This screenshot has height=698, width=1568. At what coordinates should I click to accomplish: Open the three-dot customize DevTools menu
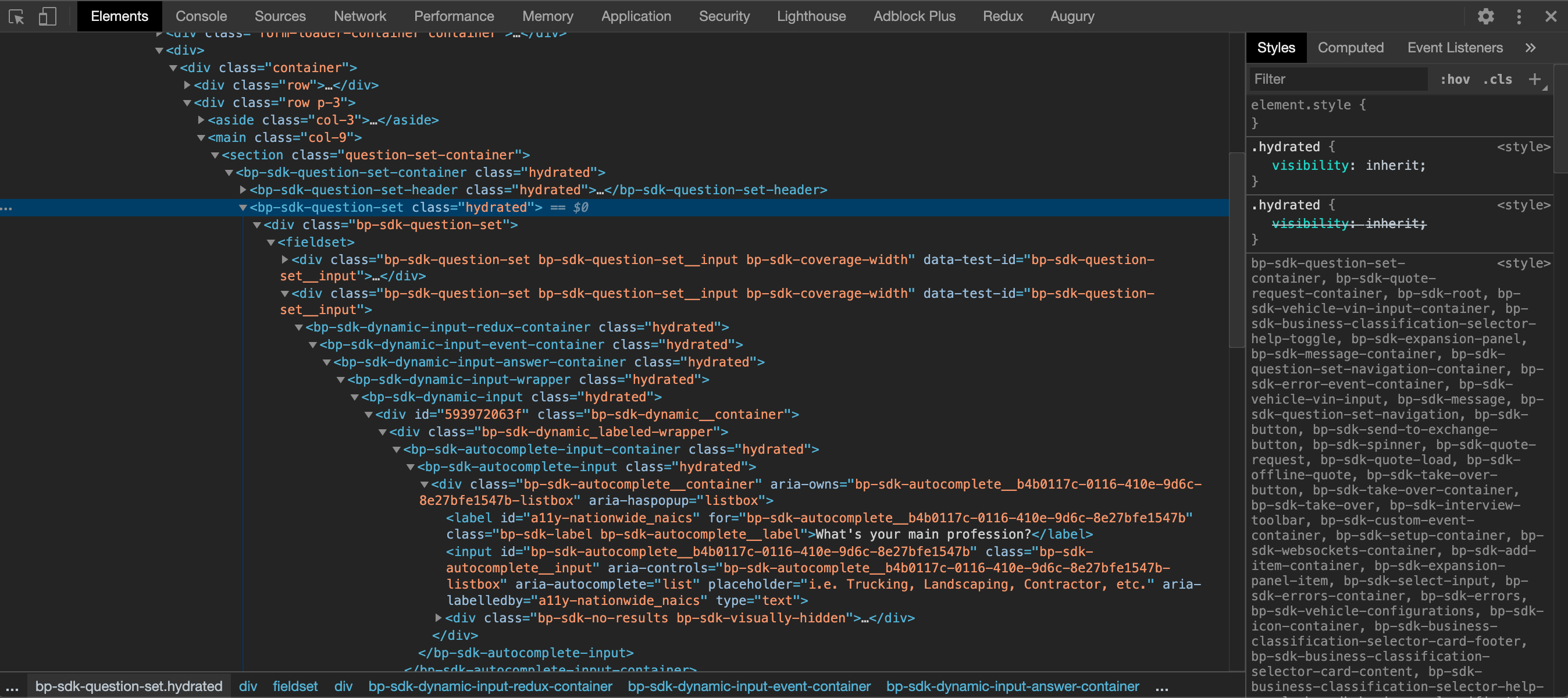(1519, 16)
